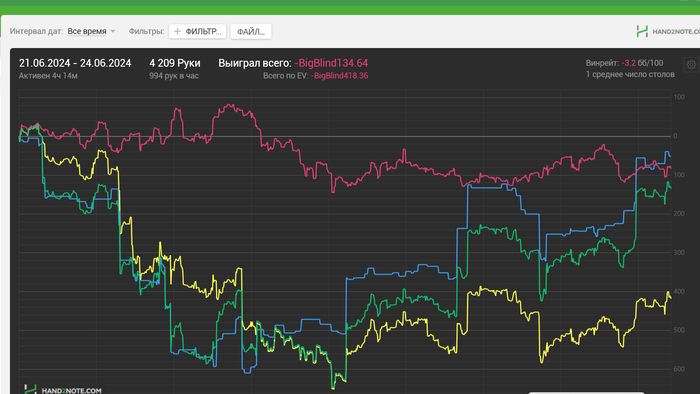Click the date range '21.06.2024 - 24.06.2024'
Viewport: 700px width, 394px height.
point(75,63)
